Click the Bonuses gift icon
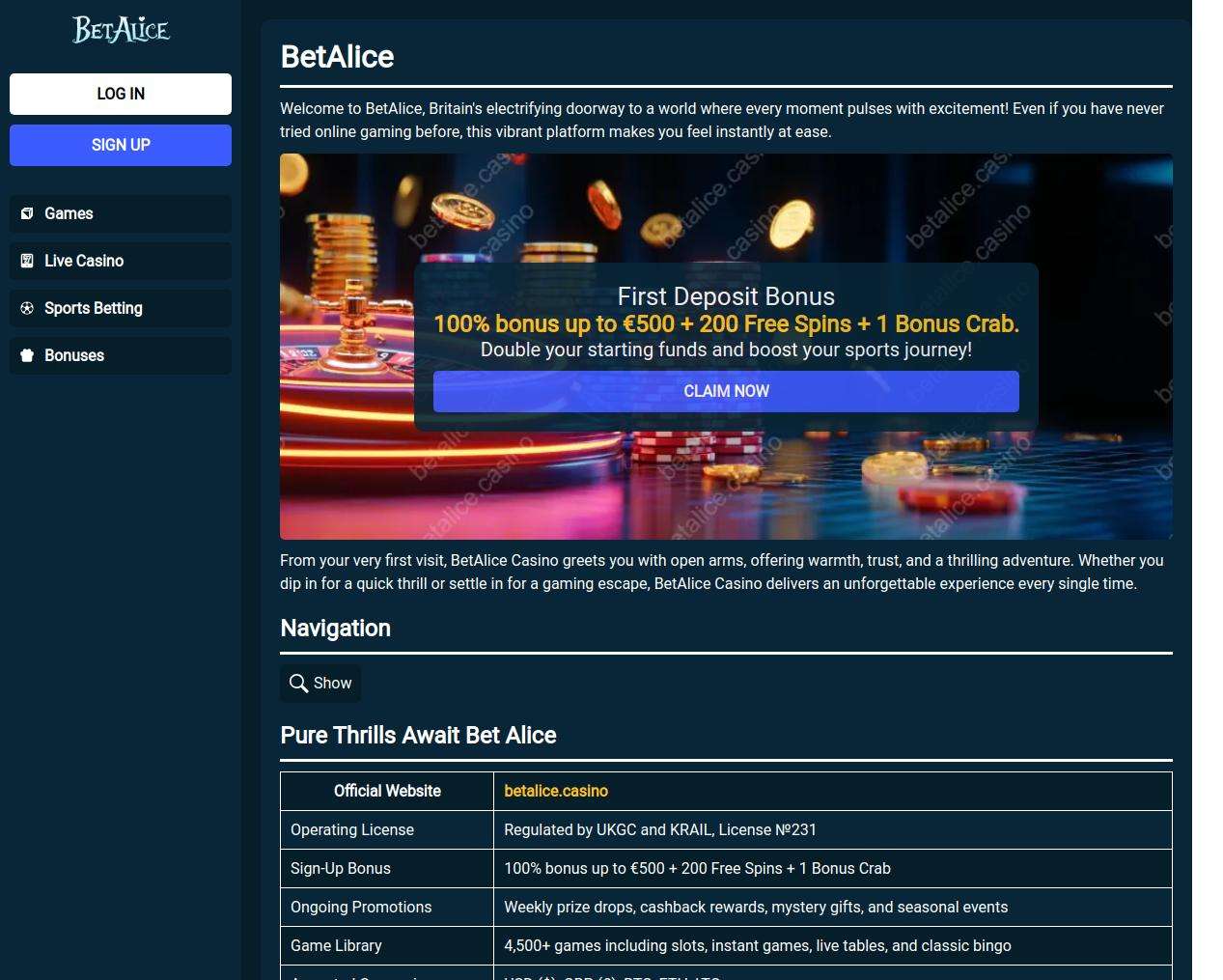This screenshot has width=1223, height=980. point(27,355)
